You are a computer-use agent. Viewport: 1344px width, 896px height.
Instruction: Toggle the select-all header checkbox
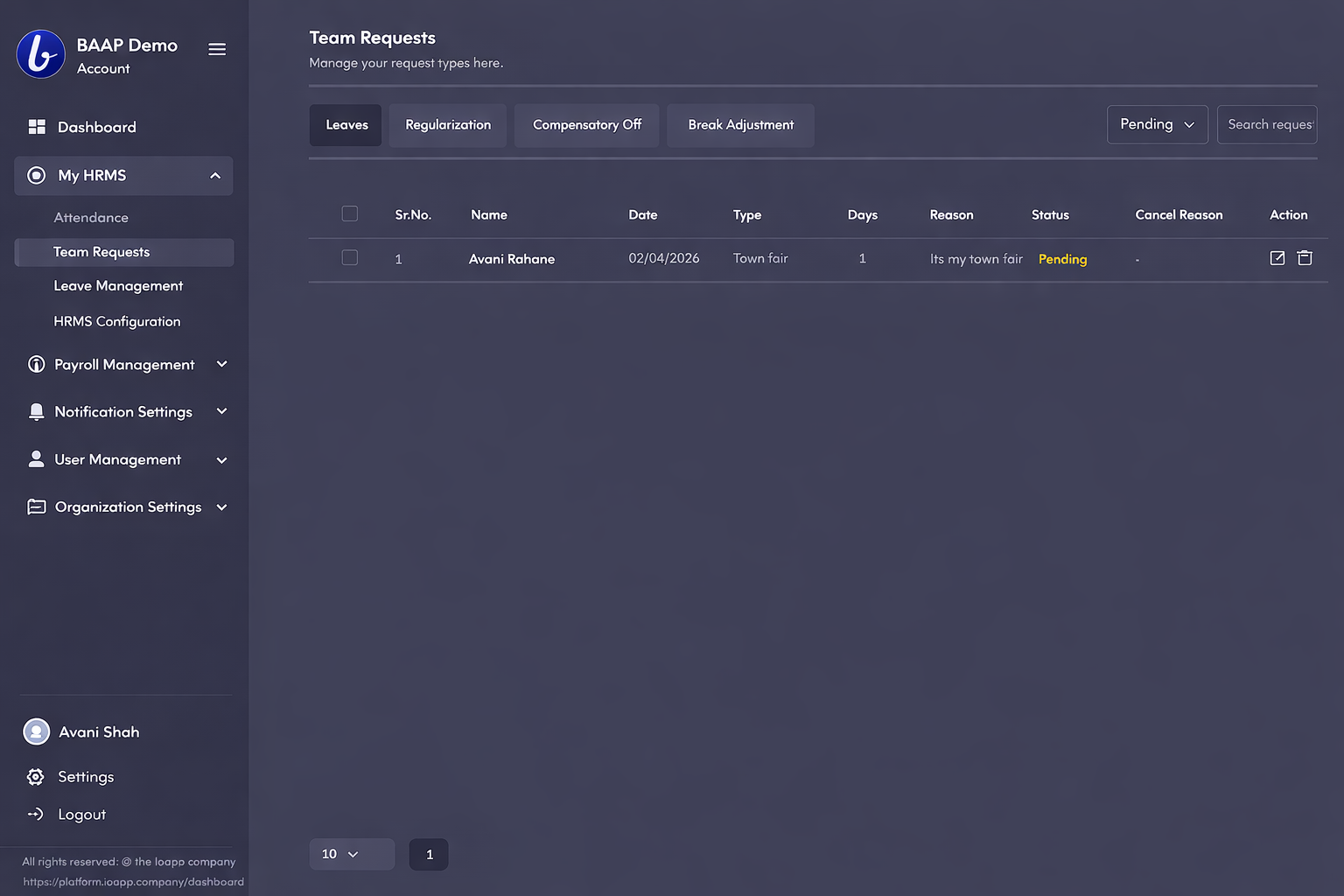point(350,214)
